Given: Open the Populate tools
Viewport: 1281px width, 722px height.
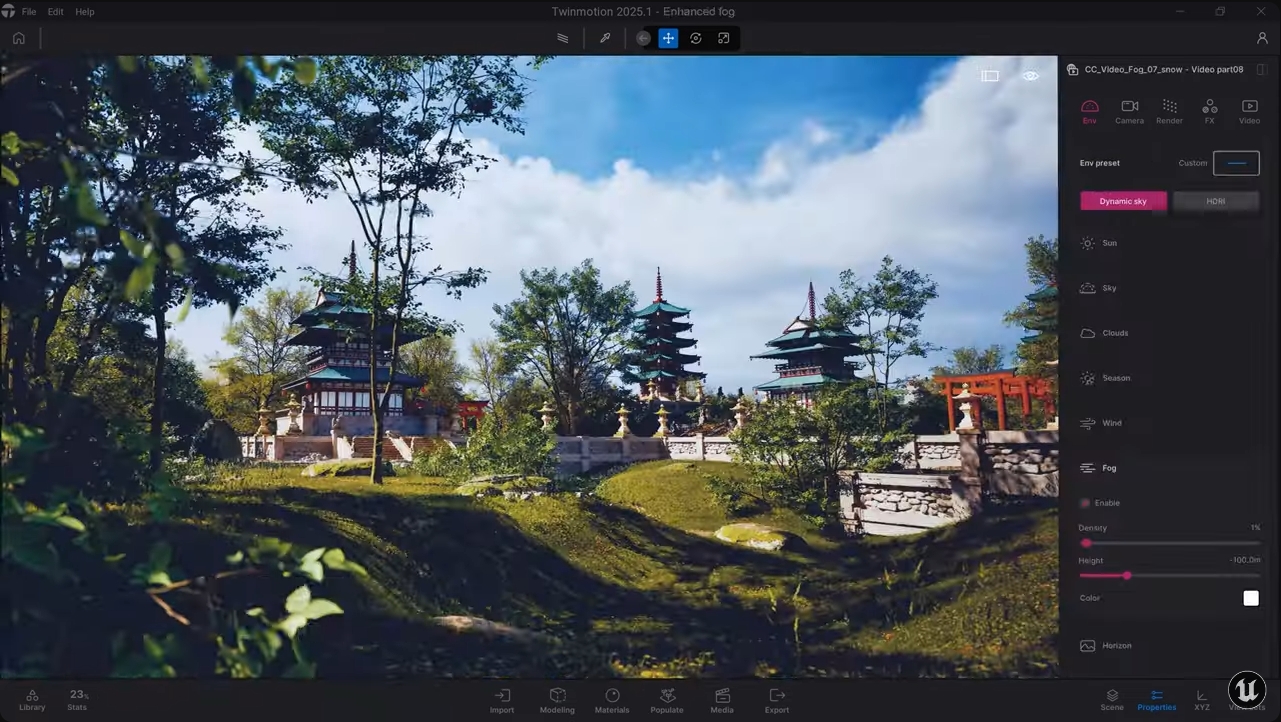Looking at the screenshot, I should pos(667,700).
